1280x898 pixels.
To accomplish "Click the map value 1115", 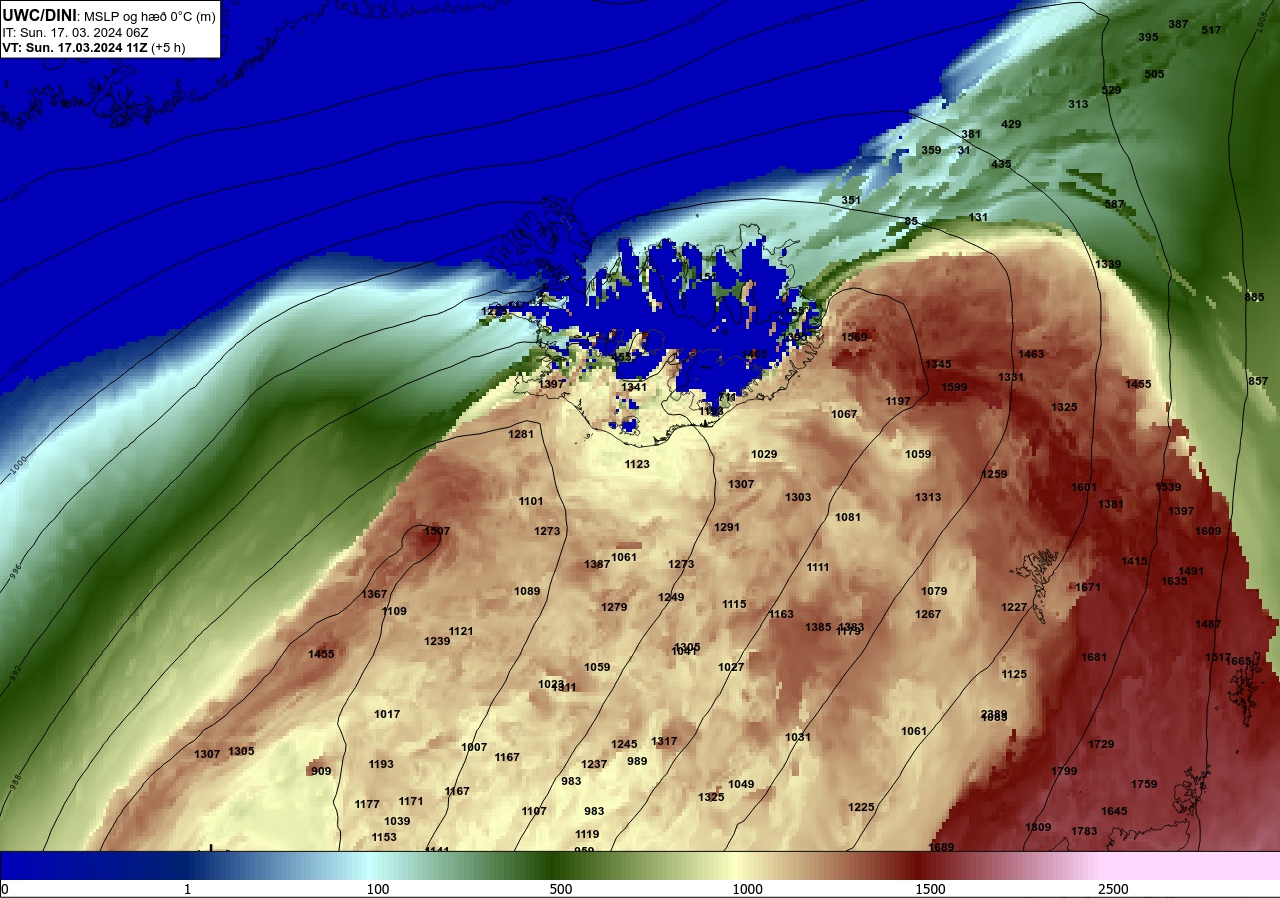I will pos(734,604).
